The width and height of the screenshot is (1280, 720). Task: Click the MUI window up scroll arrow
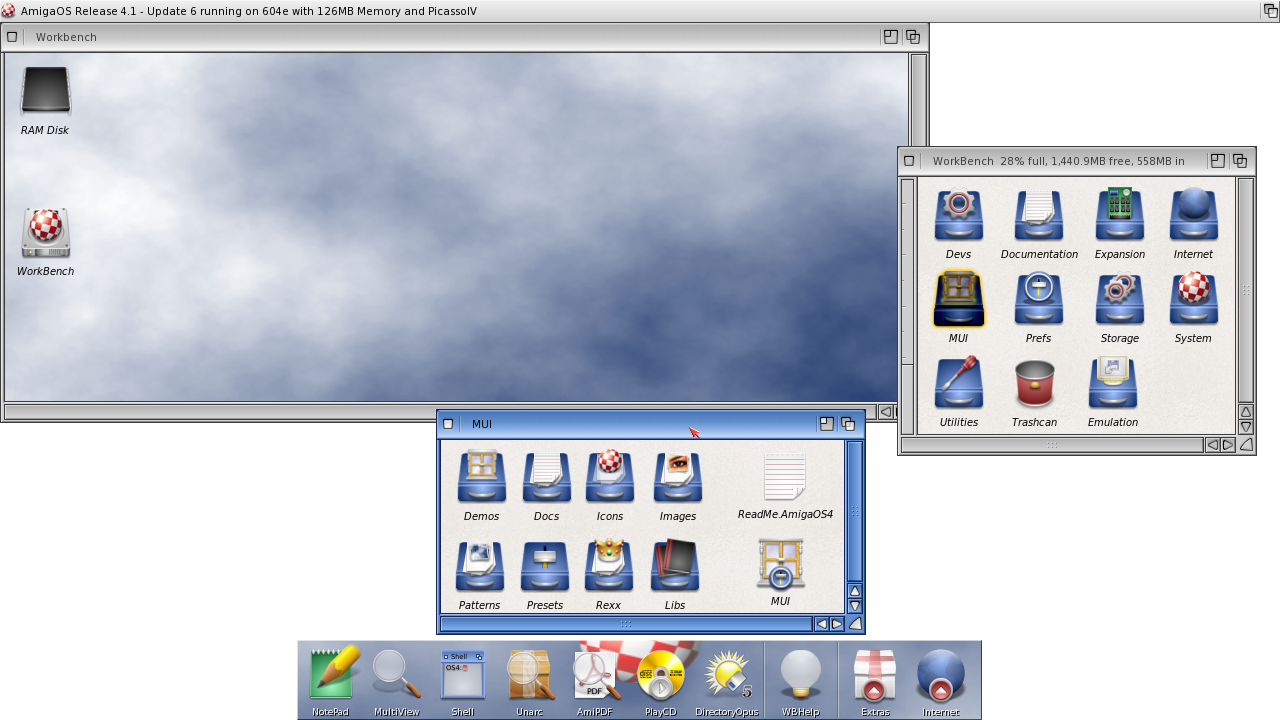click(855, 591)
